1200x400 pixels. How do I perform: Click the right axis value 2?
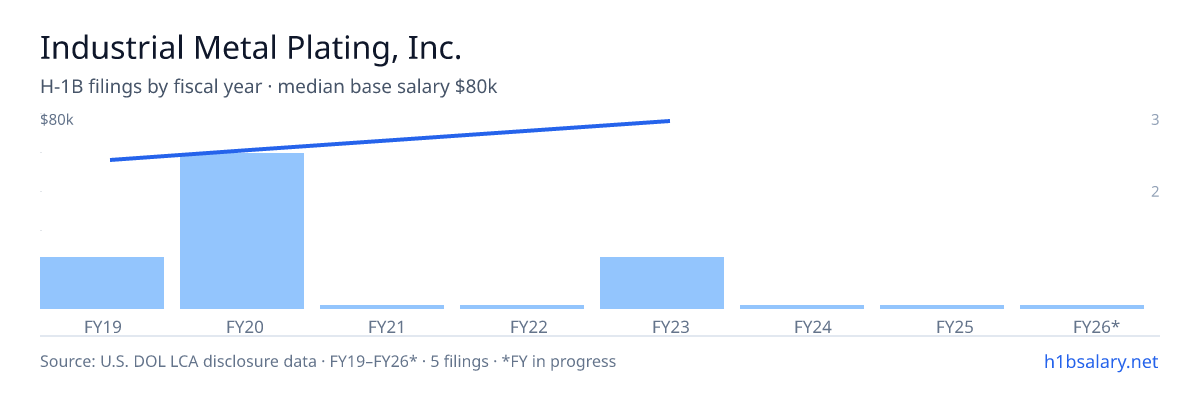[1155, 191]
